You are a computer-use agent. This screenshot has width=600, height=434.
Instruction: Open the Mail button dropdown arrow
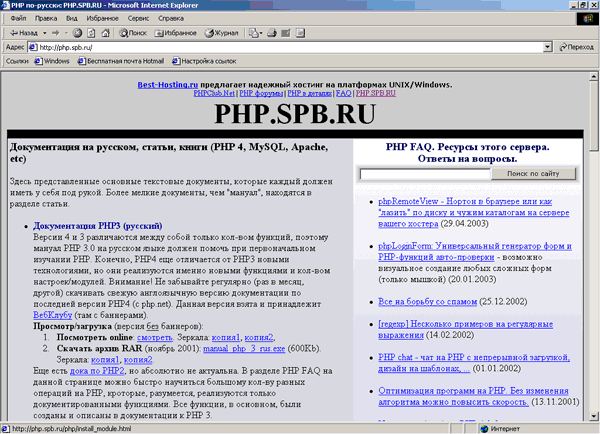[x=261, y=33]
